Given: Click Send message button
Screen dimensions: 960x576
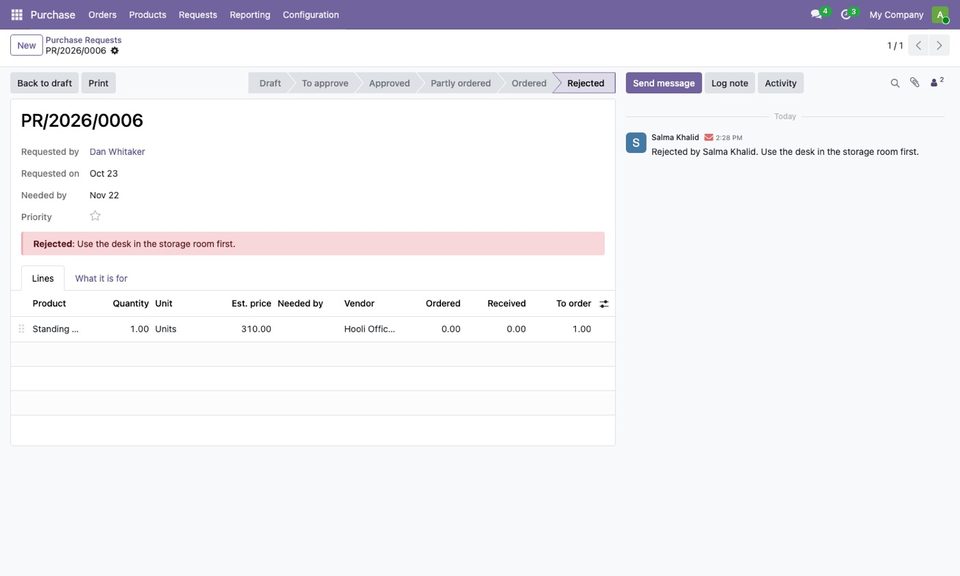Looking at the screenshot, I should point(664,83).
